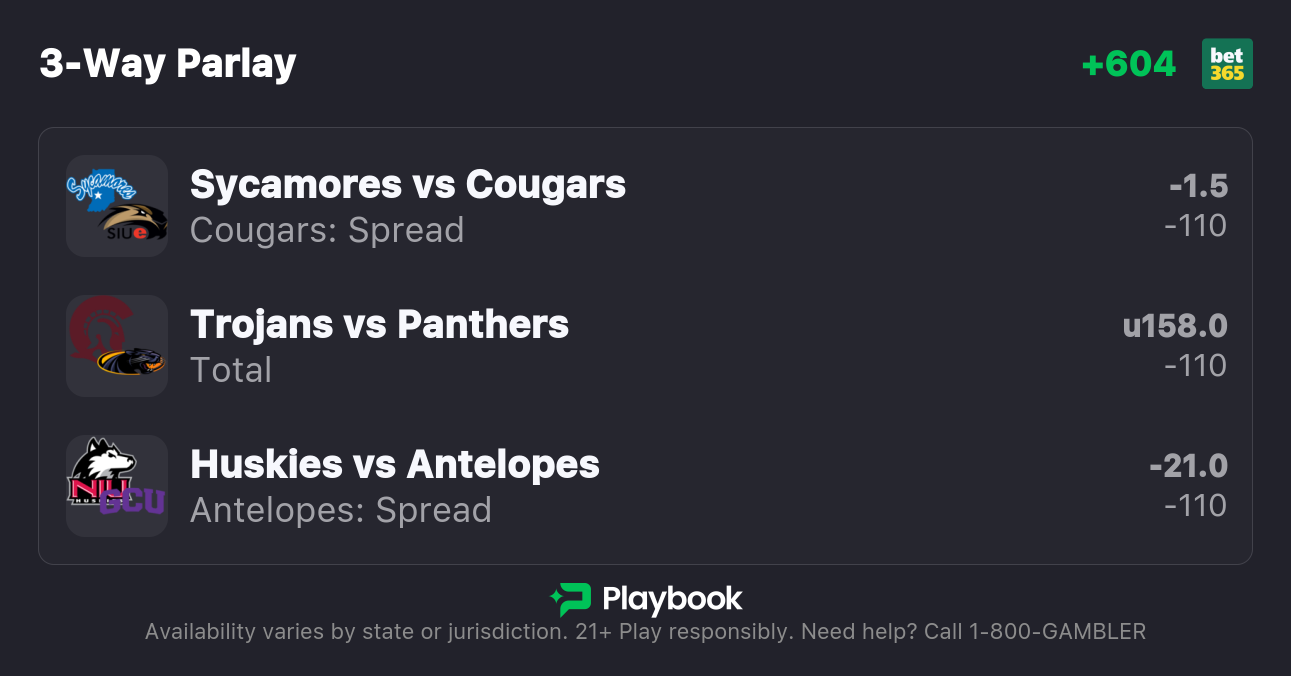
Task: Open the Trojans vs Panthers matchup title
Action: (x=379, y=325)
